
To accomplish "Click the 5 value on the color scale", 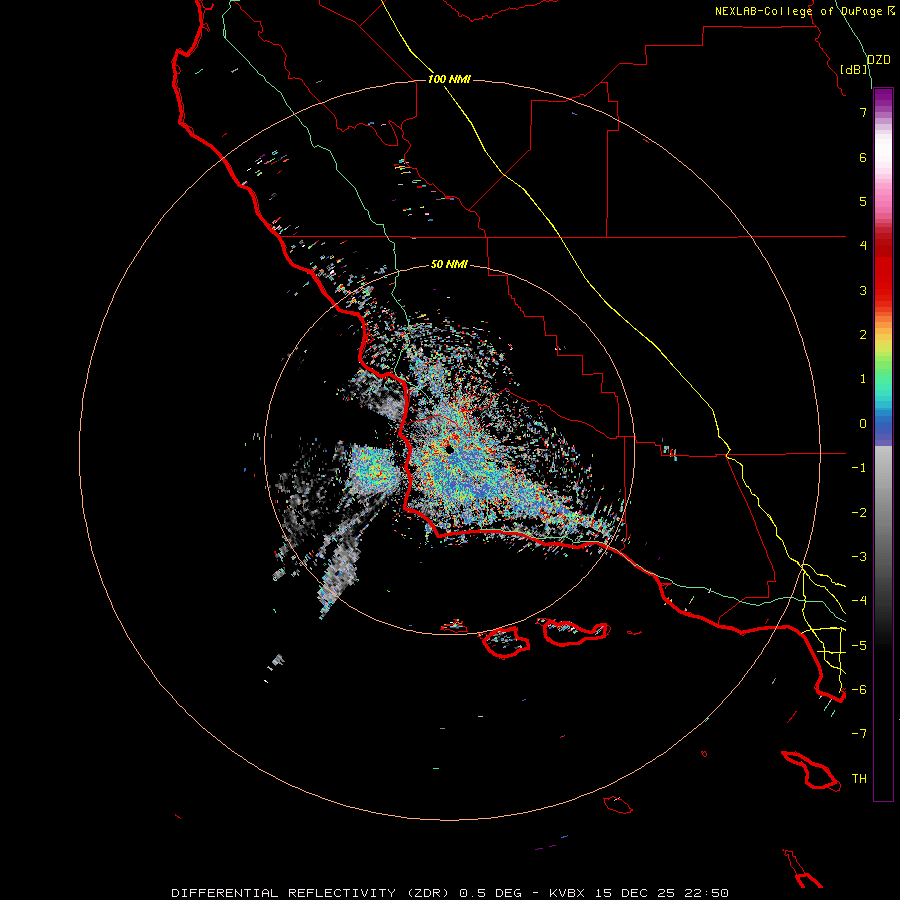I will [x=863, y=201].
